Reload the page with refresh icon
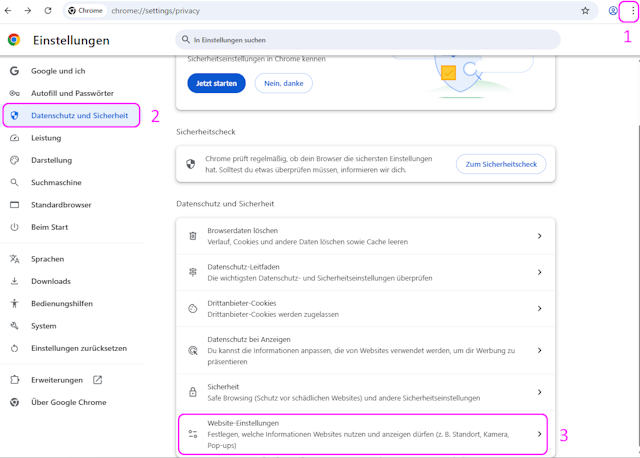640x458 pixels. point(48,11)
